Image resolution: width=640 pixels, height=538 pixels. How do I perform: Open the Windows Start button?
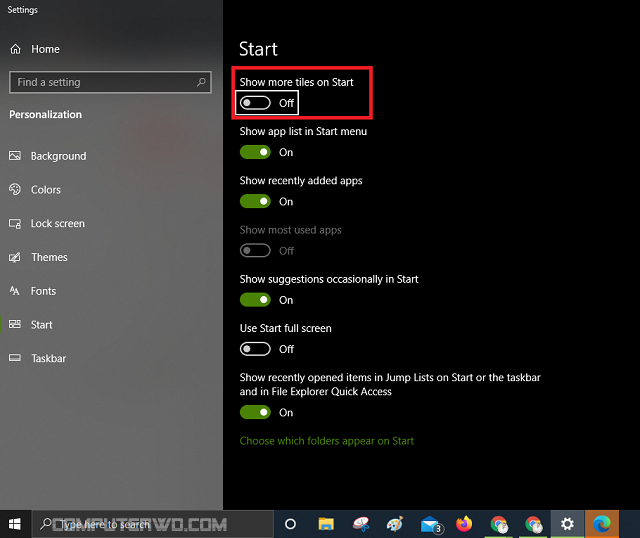[15, 524]
